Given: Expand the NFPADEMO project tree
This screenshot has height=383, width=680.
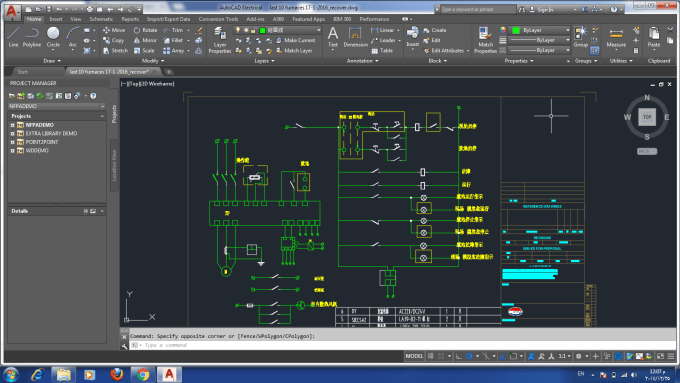Looking at the screenshot, I should click(x=13, y=125).
